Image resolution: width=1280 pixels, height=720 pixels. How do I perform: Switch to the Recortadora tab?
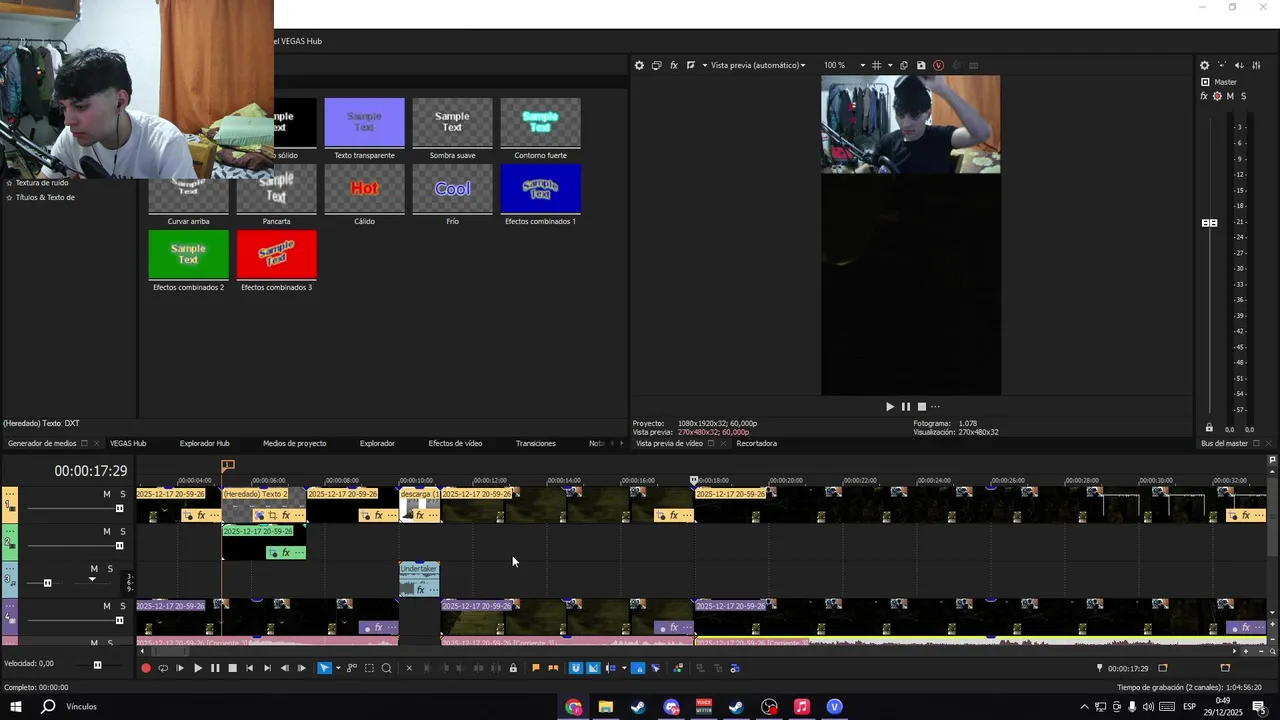coord(756,443)
